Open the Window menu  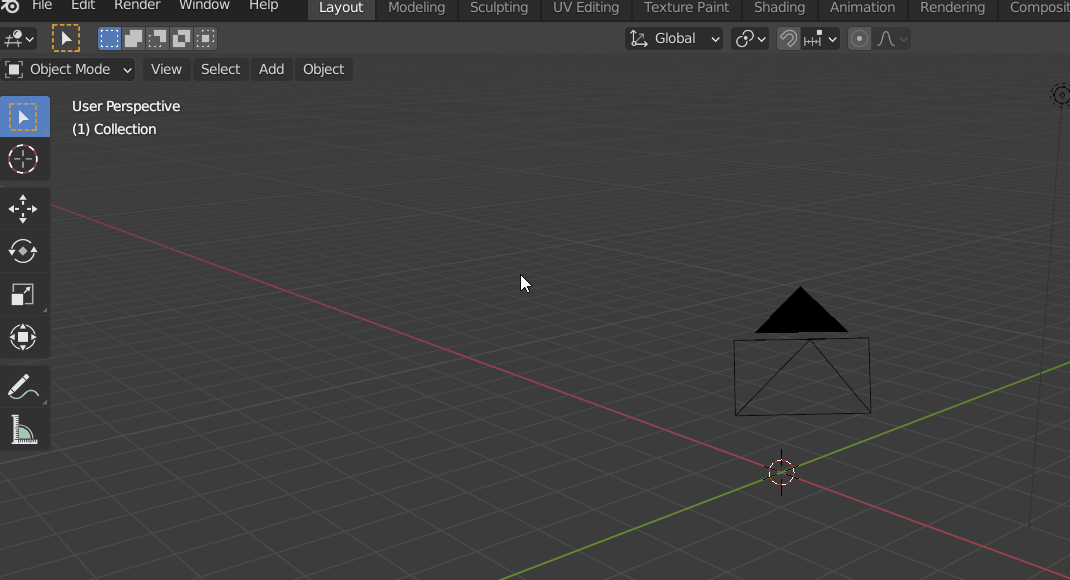click(204, 5)
